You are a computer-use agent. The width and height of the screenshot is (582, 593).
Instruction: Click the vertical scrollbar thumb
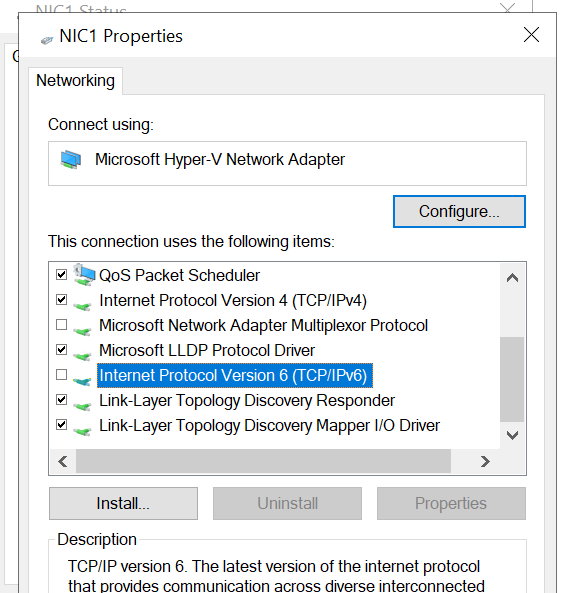click(x=512, y=379)
